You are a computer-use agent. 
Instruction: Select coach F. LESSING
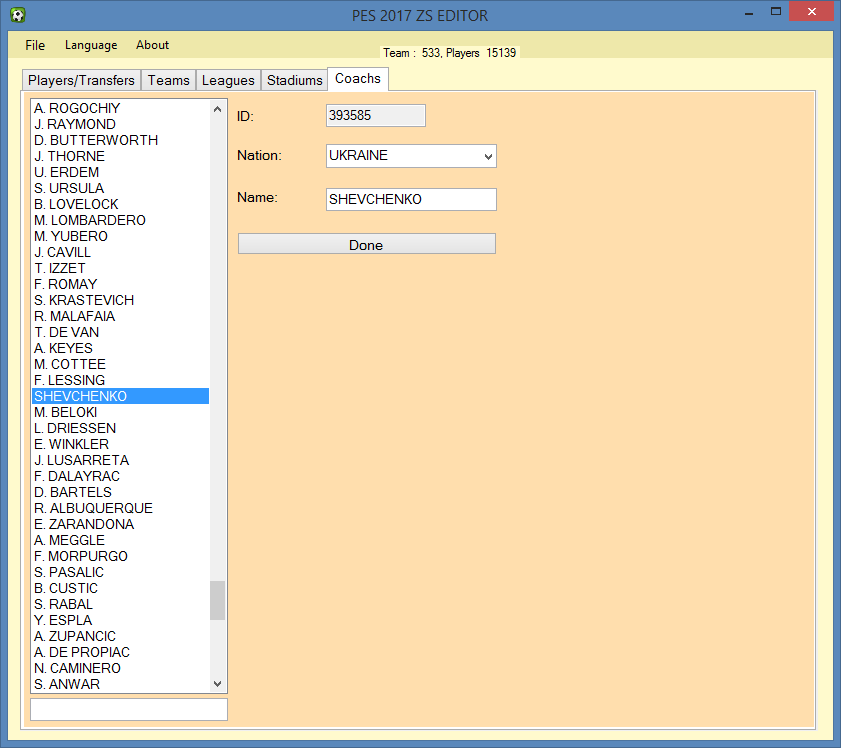(120, 381)
